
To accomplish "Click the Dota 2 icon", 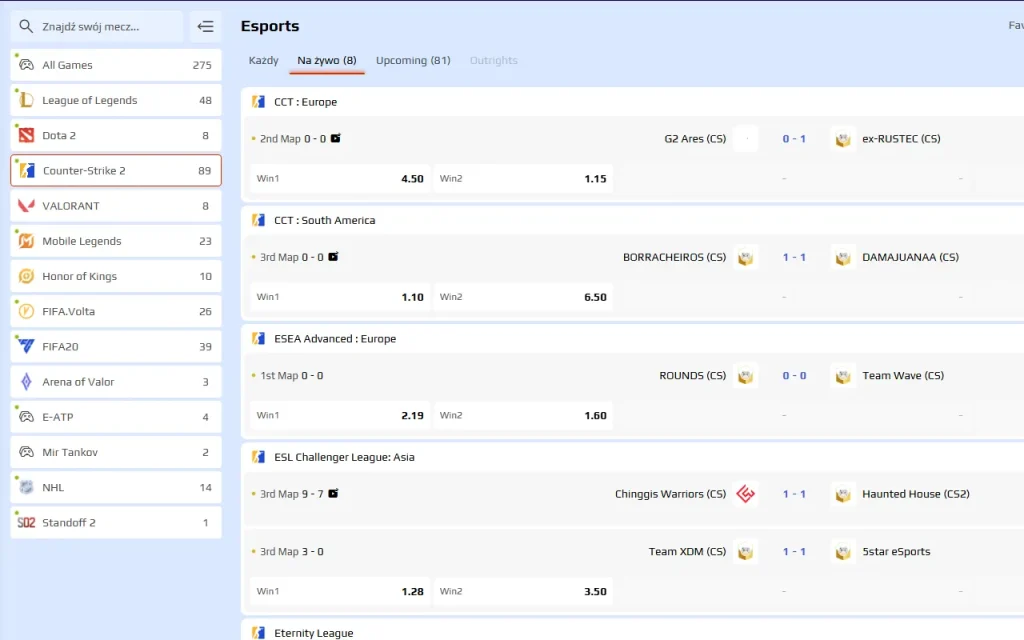I will [x=26, y=135].
